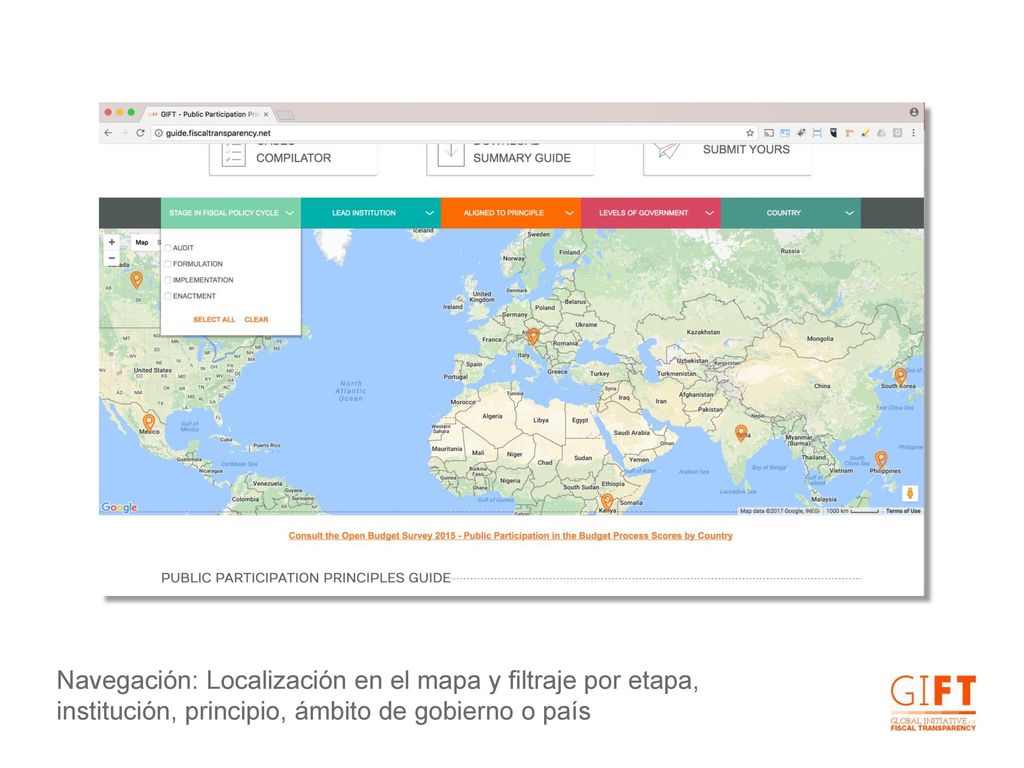Click the Google logo on map
The width and height of the screenshot is (1024, 768).
tap(120, 507)
